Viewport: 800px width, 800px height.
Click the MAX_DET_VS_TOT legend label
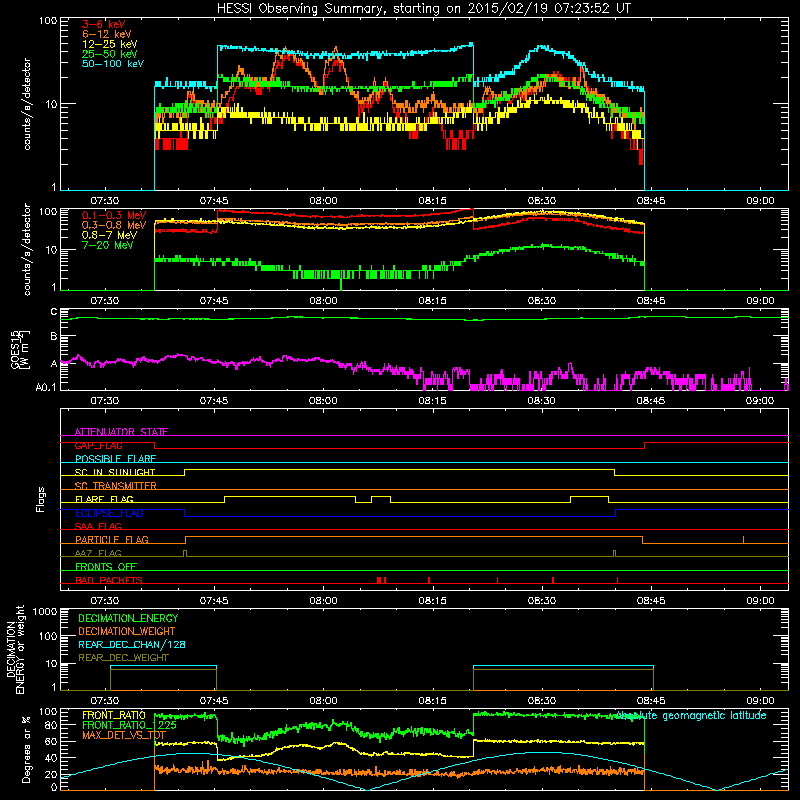coord(124,735)
